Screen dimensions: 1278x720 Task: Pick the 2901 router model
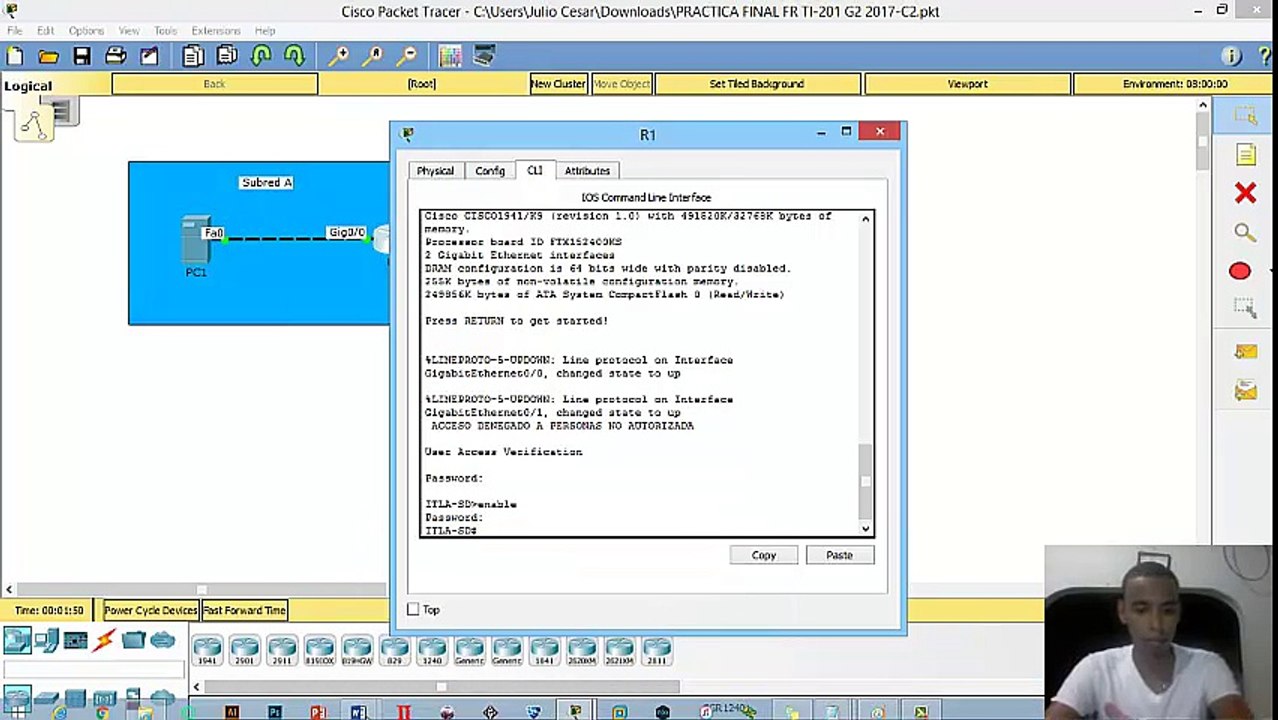click(x=244, y=651)
